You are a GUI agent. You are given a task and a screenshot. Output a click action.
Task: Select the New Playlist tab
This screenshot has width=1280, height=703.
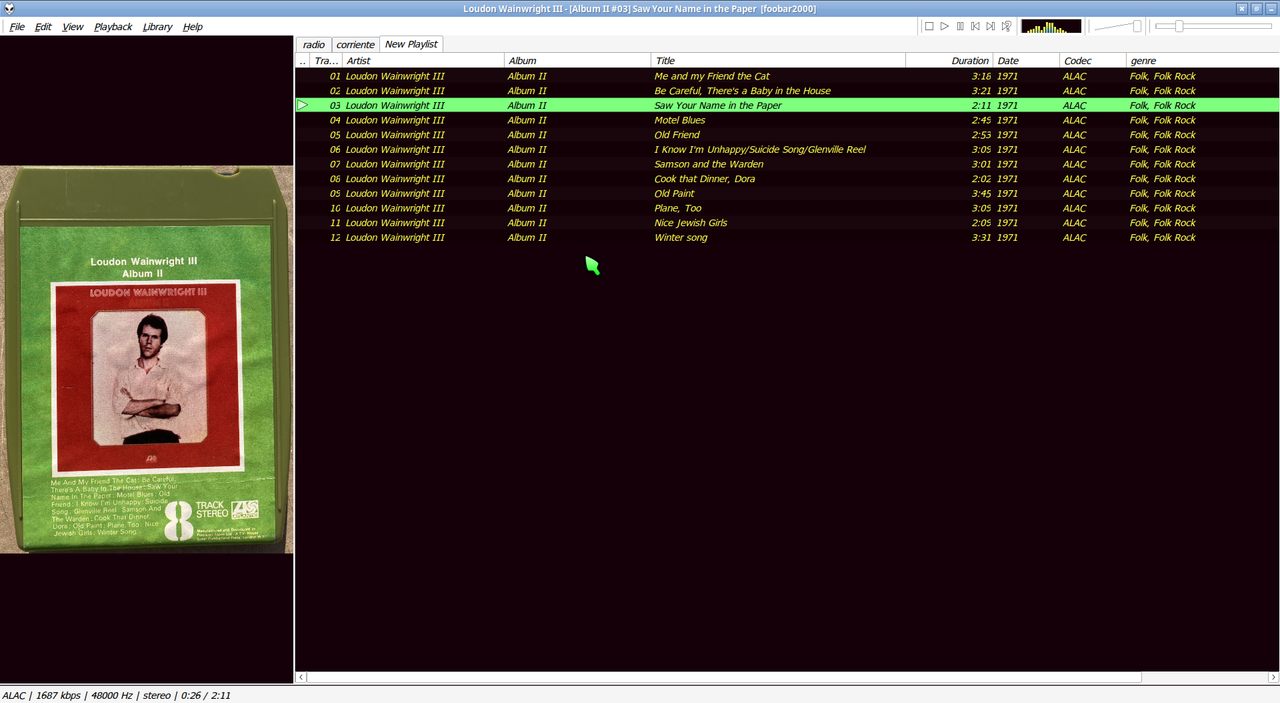pyautogui.click(x=411, y=44)
